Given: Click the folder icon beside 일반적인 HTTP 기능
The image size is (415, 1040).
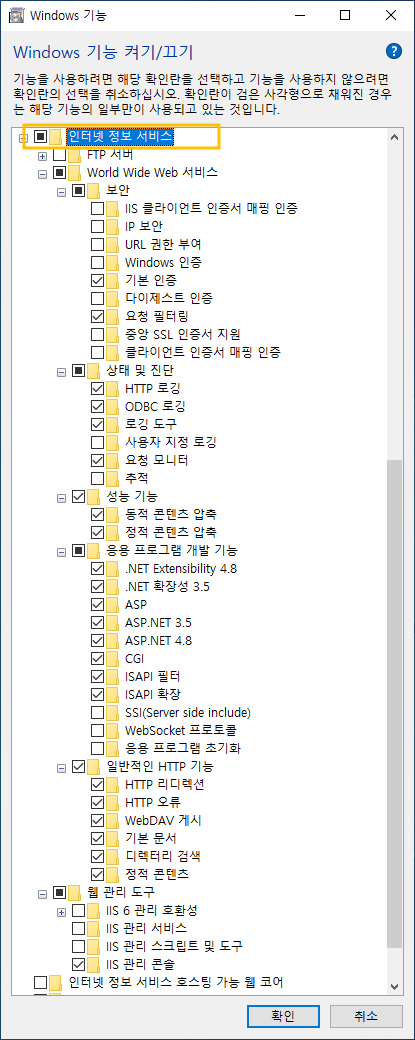Looking at the screenshot, I should [95, 766].
